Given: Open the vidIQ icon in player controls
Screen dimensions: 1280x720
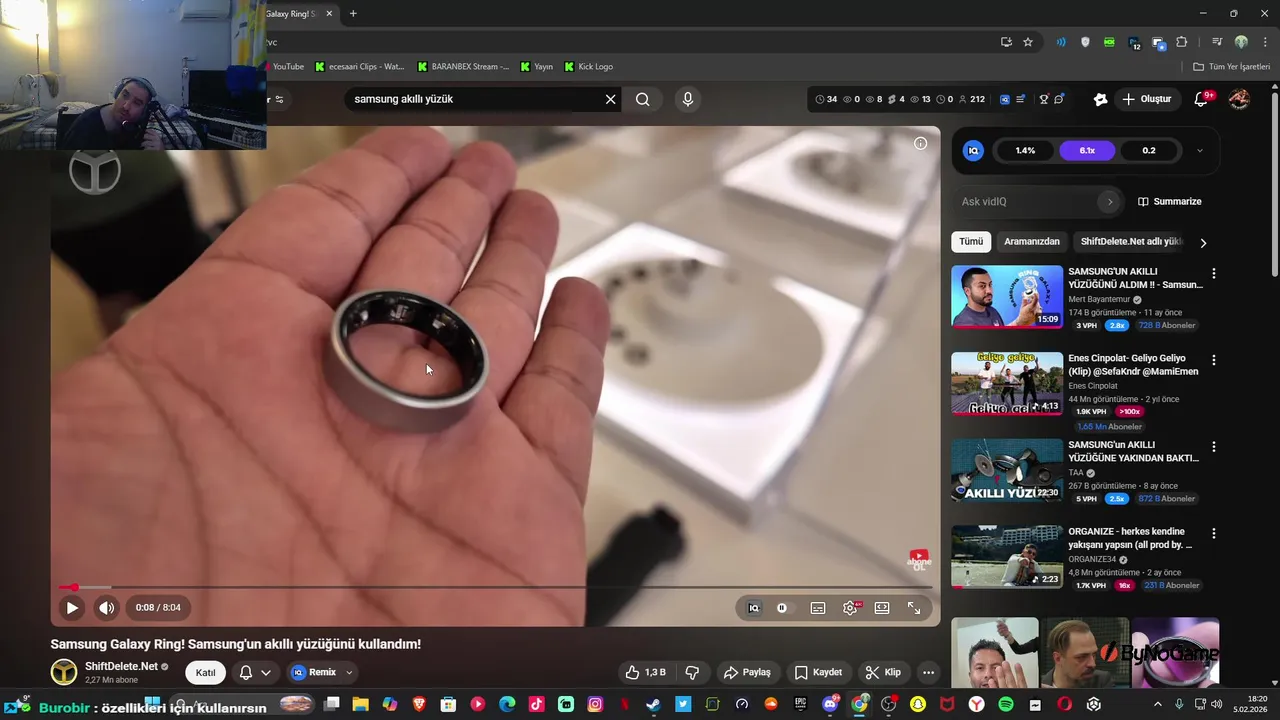Looking at the screenshot, I should point(754,608).
